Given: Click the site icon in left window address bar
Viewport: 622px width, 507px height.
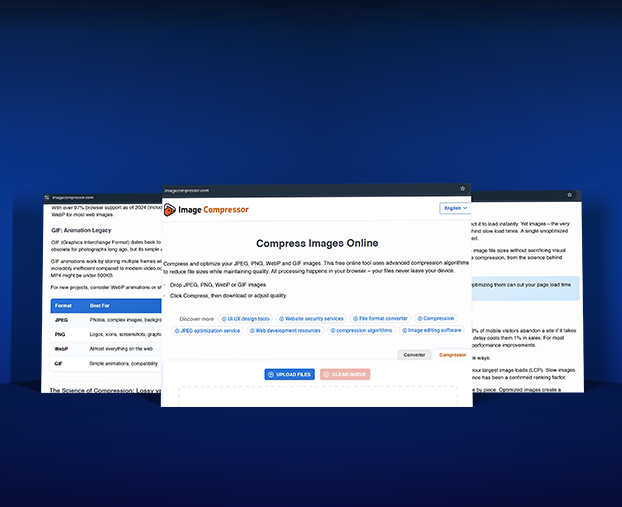Looking at the screenshot, I should [x=47, y=198].
